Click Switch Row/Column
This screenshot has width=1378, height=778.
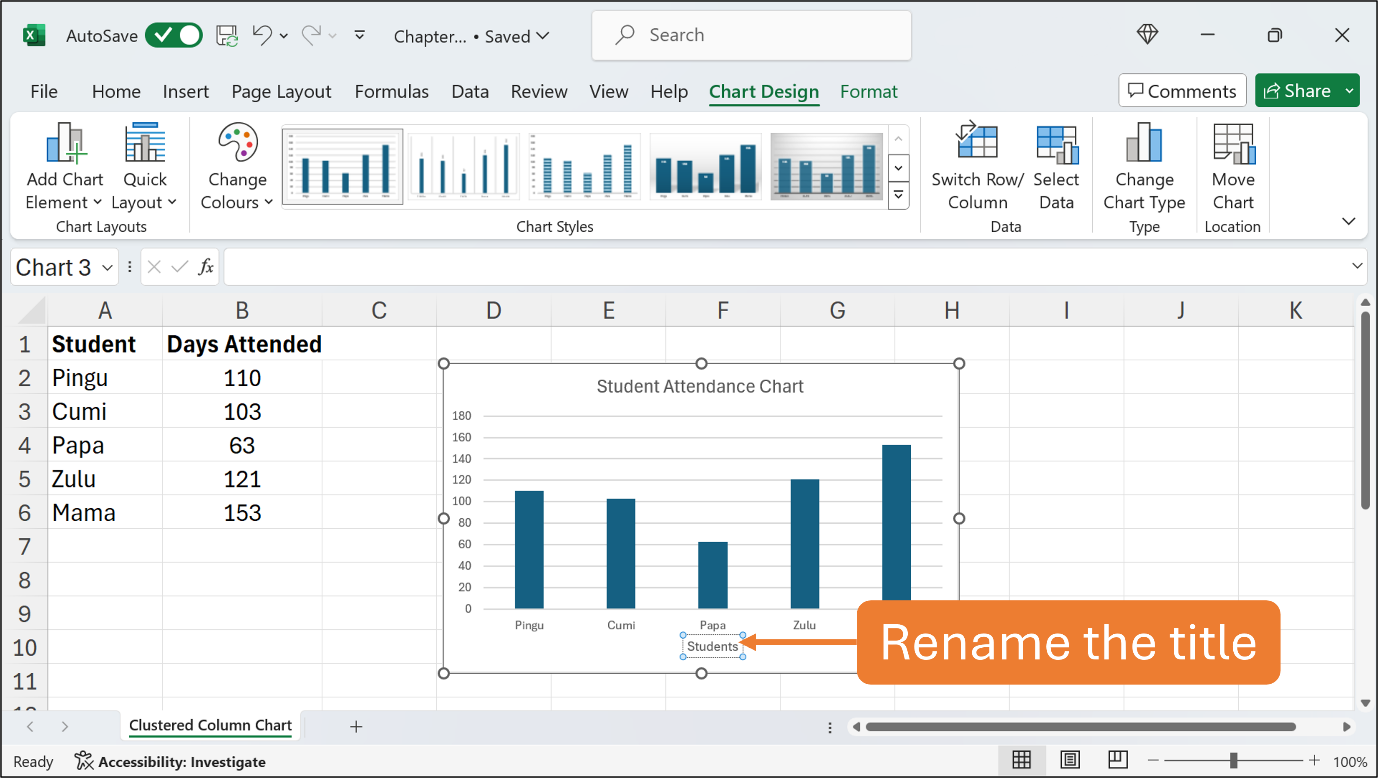pyautogui.click(x=977, y=166)
